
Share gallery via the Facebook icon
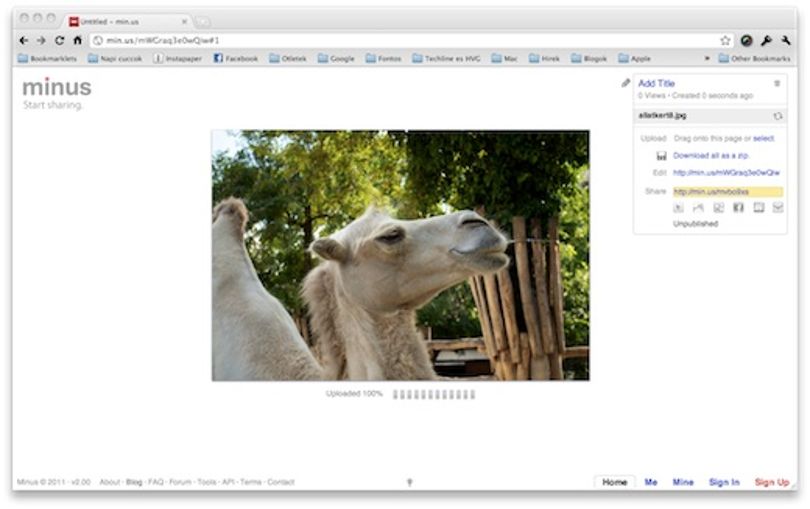pyautogui.click(x=738, y=208)
